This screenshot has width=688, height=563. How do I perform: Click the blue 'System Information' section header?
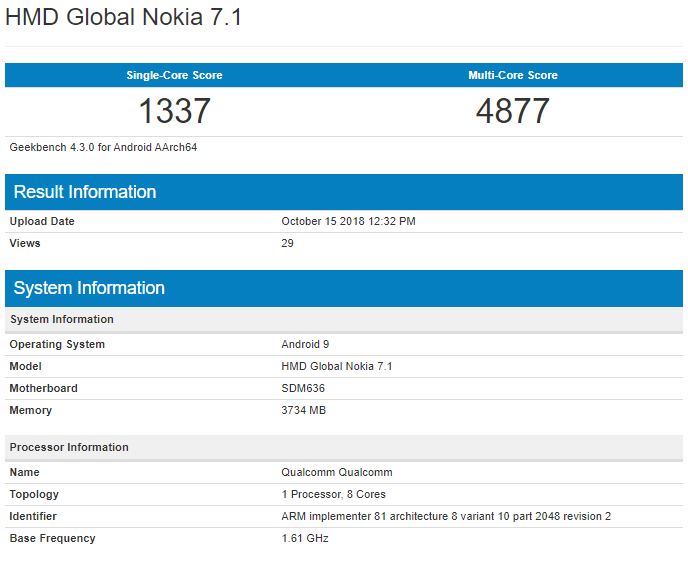tap(344, 288)
